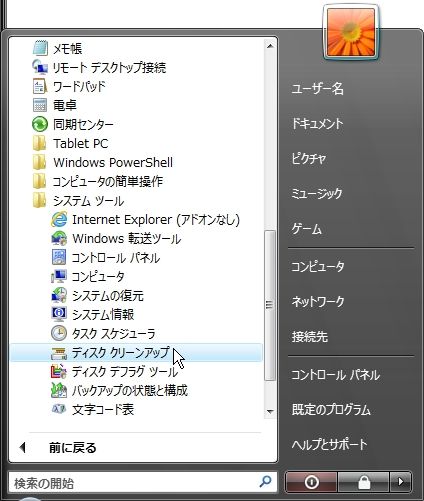Click the 検索の開始 search field
The width and height of the screenshot is (424, 501).
(x=142, y=482)
